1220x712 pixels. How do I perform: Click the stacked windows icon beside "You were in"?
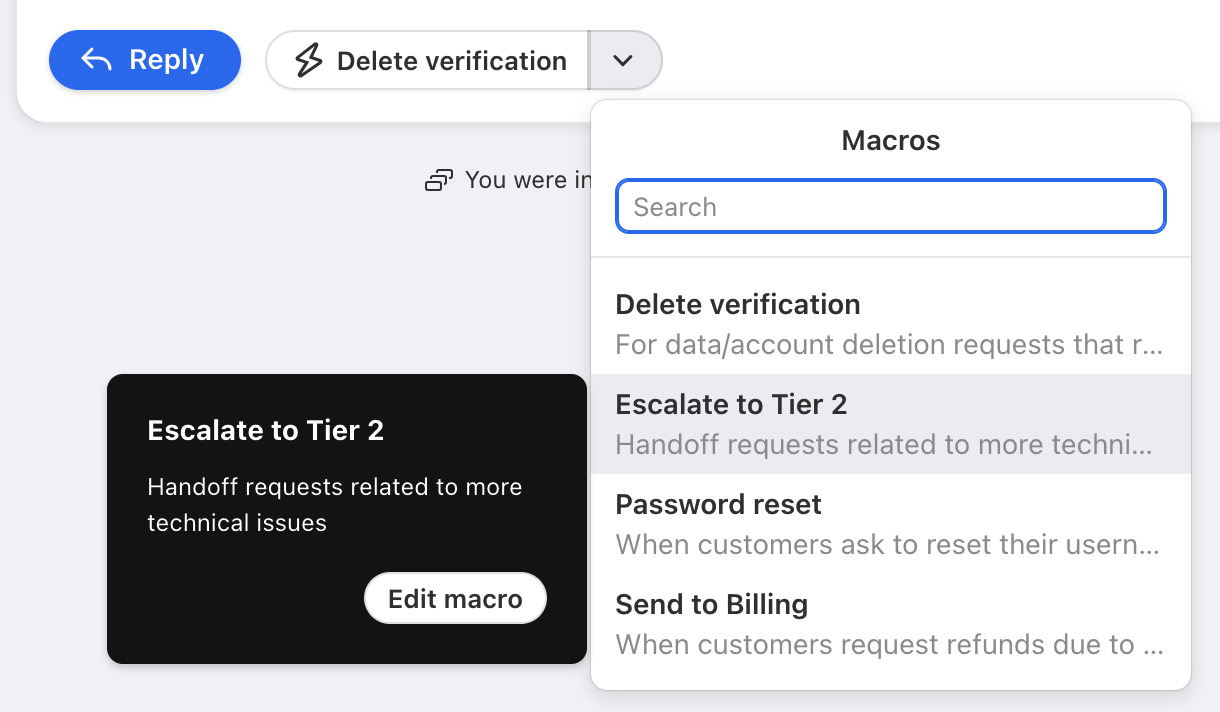point(439,180)
